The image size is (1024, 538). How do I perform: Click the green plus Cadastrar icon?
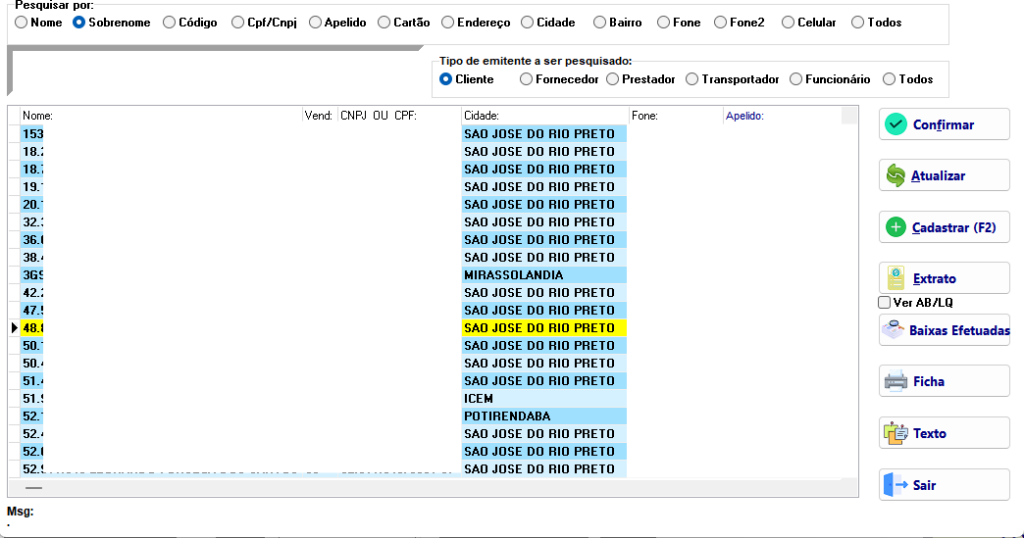(895, 227)
